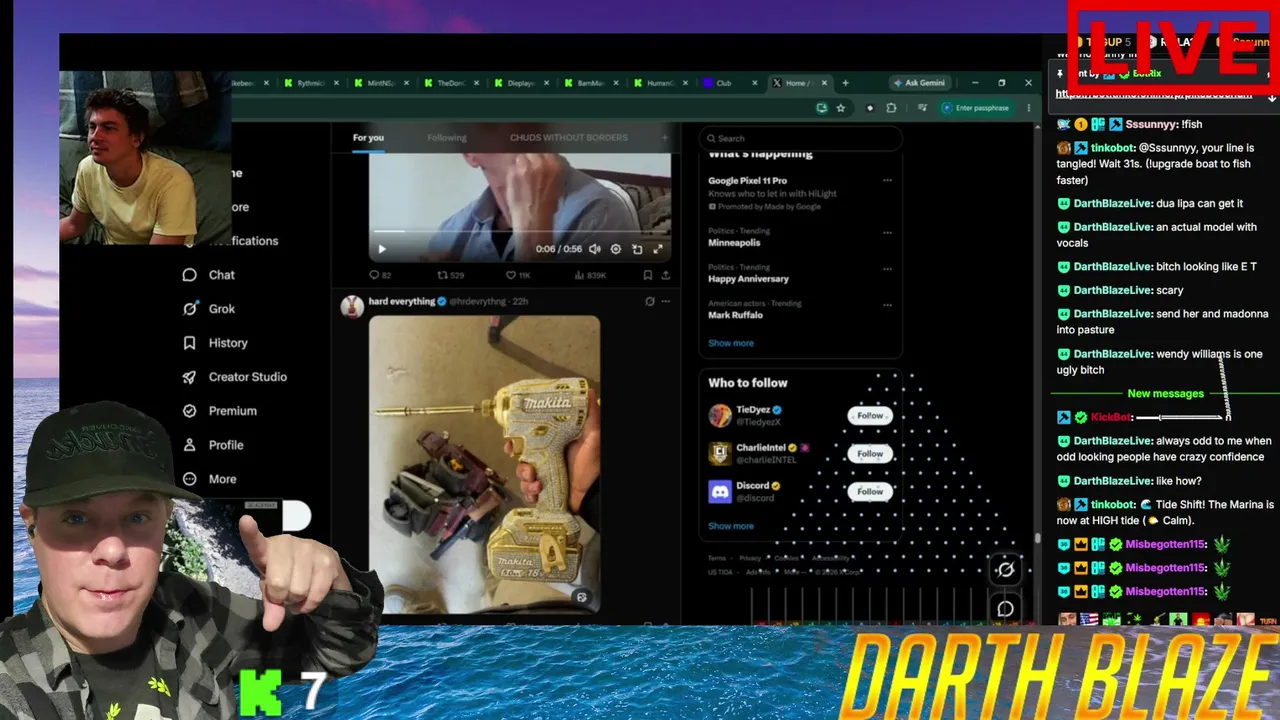Switch to the Rythmic browser tab
Screen dimensions: 1280x720
click(311, 83)
